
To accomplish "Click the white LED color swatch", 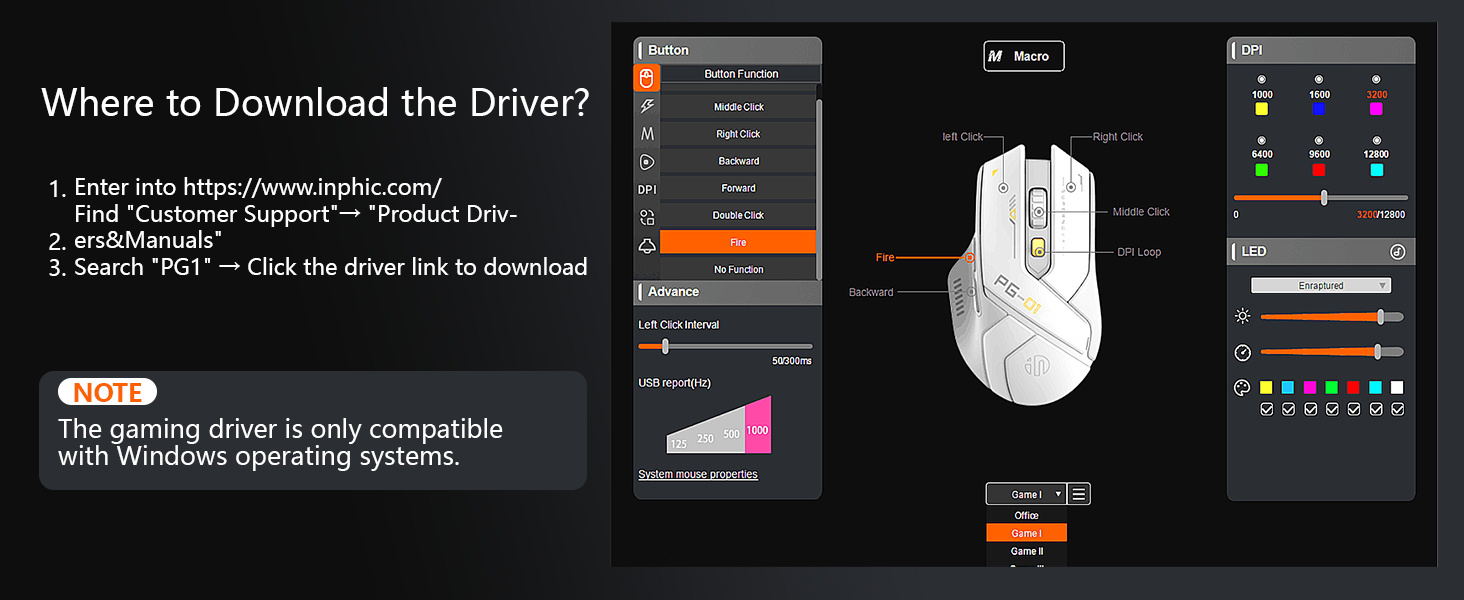I will pos(1397,387).
